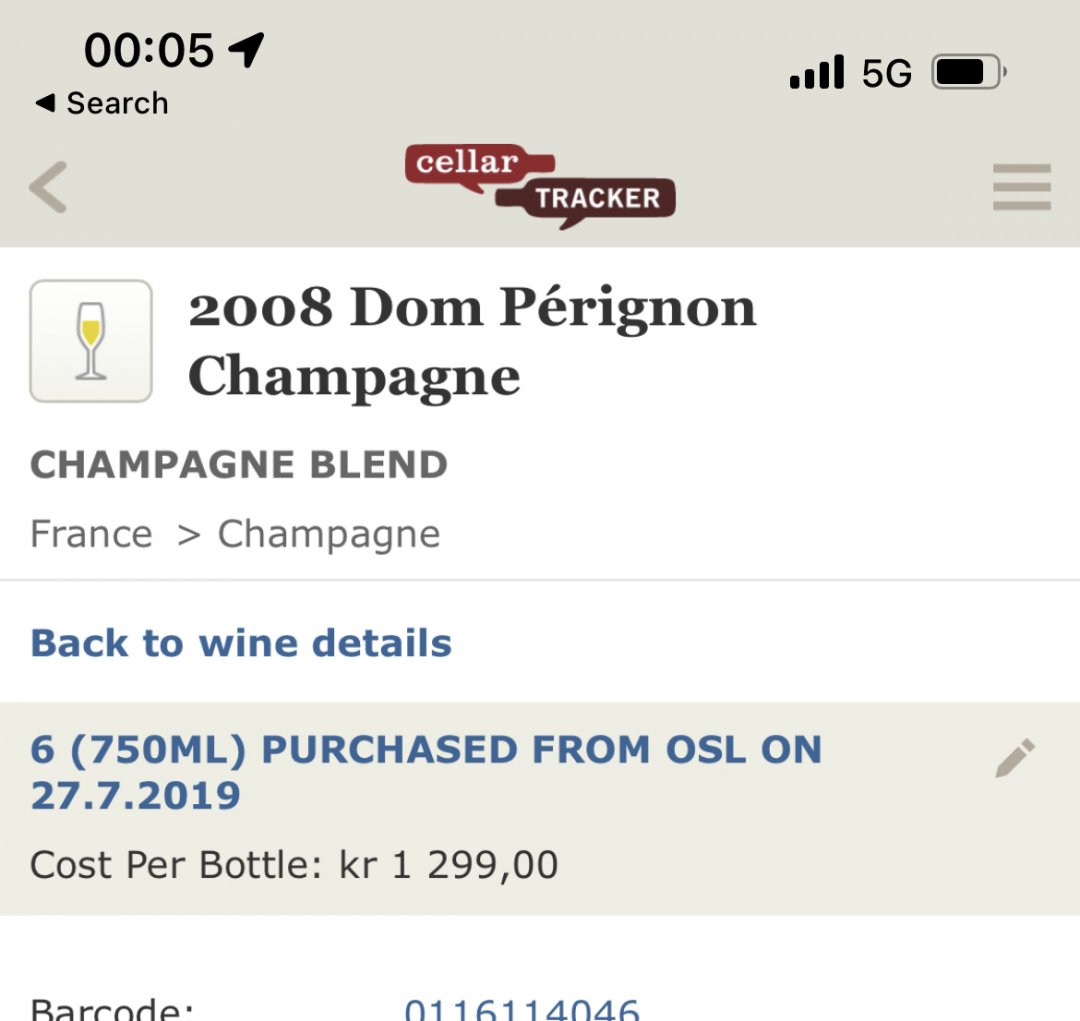Open the hamburger menu
The width and height of the screenshot is (1080, 1021).
(x=1021, y=187)
